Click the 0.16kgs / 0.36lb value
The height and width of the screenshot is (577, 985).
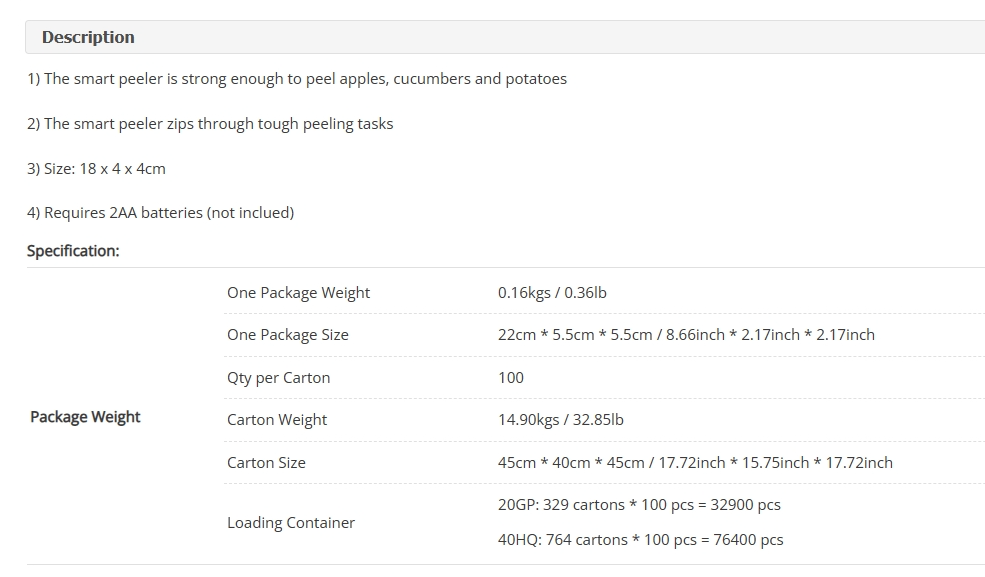tap(552, 293)
